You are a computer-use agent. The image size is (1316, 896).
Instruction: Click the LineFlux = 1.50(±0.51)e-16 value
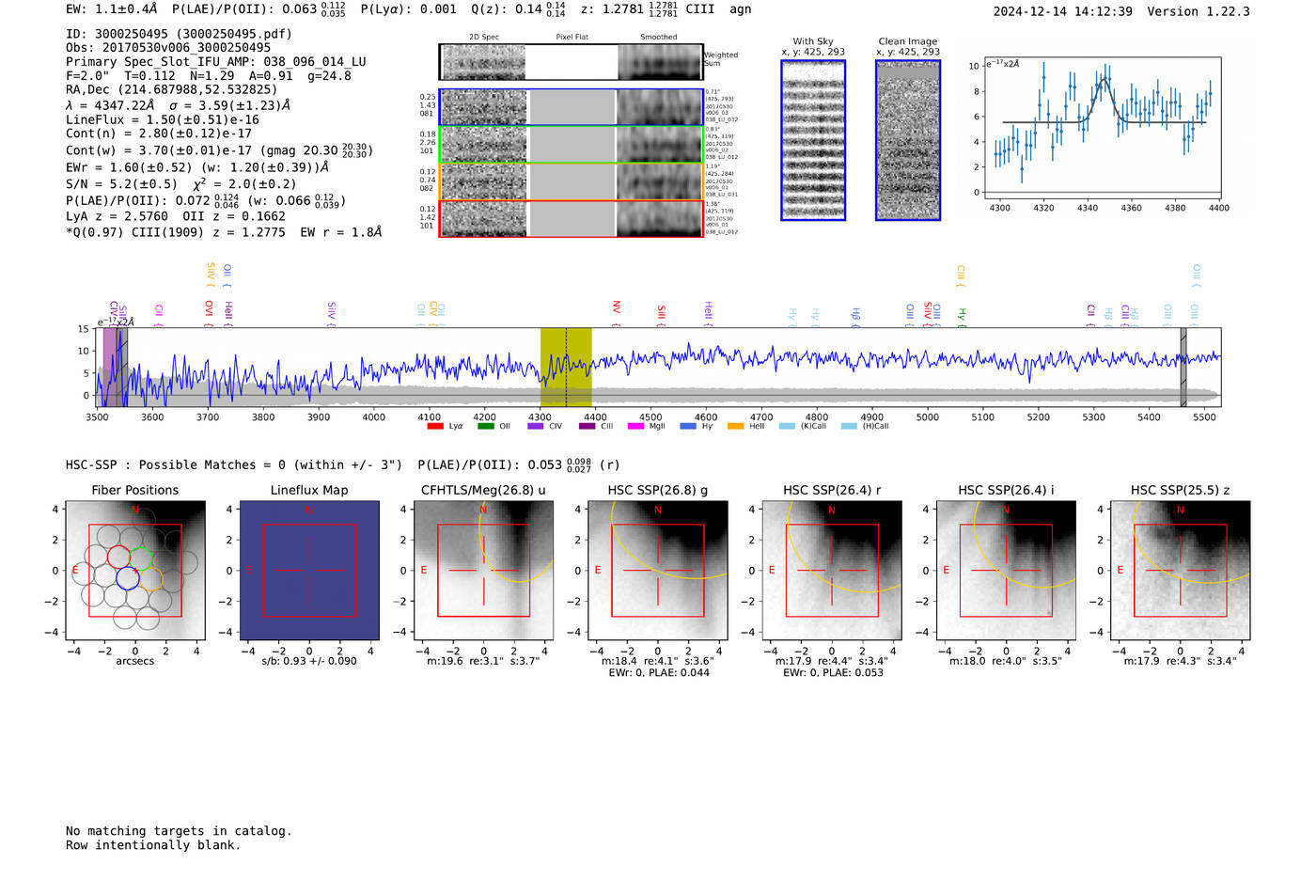tap(163, 119)
